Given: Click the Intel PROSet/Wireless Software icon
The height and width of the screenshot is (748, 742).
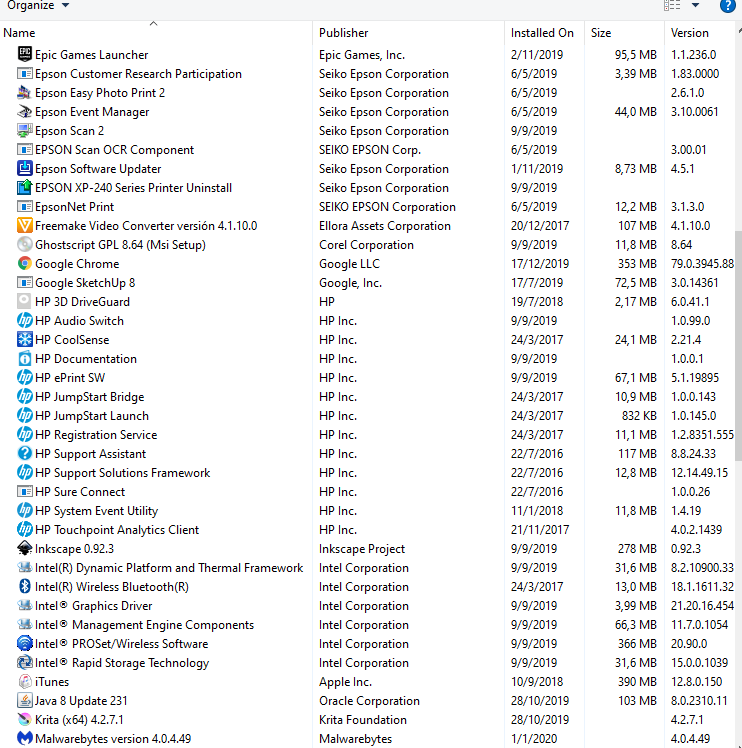Looking at the screenshot, I should pos(24,643).
